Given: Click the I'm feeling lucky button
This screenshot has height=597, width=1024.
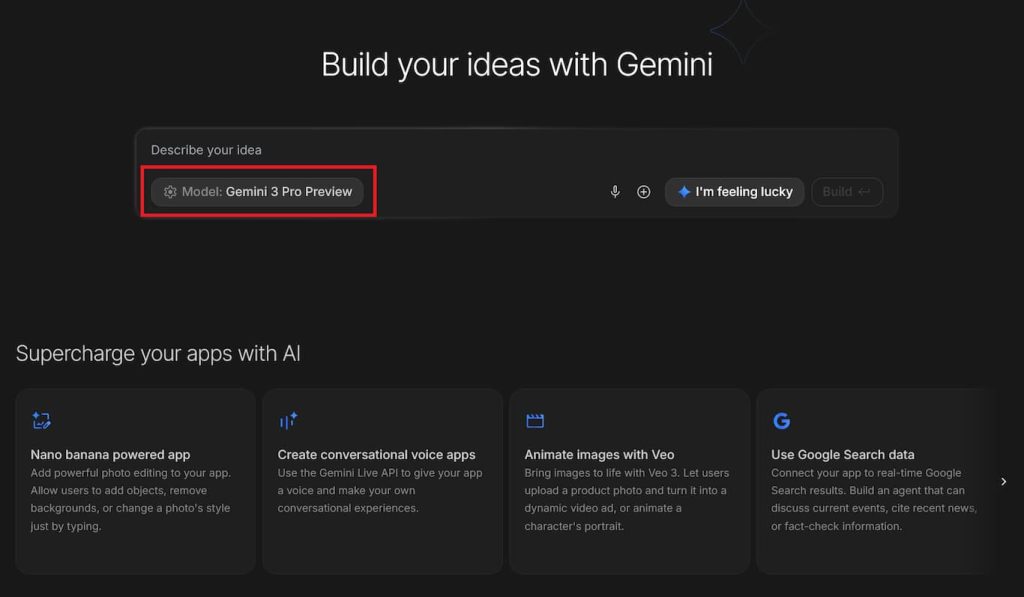Looking at the screenshot, I should [x=735, y=192].
